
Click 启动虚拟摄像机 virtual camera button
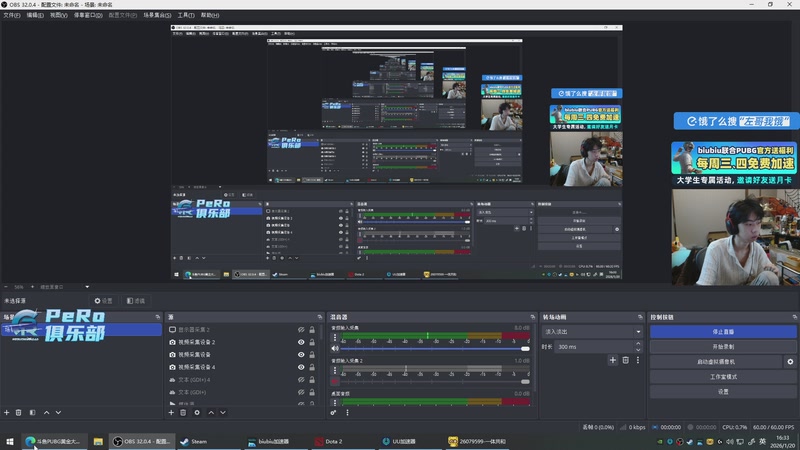pos(716,362)
